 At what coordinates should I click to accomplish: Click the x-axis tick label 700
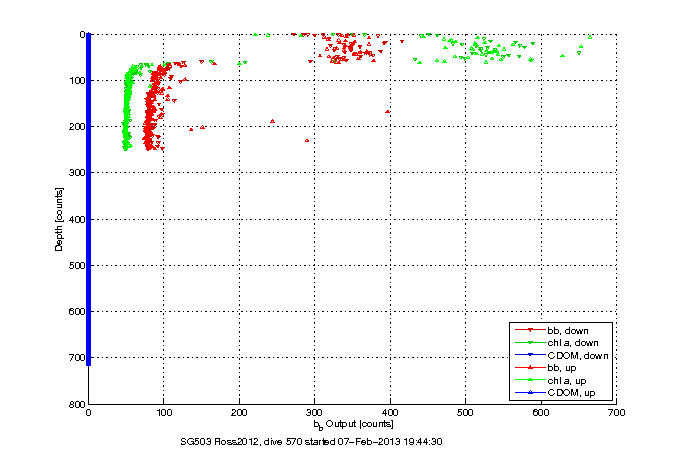616,413
